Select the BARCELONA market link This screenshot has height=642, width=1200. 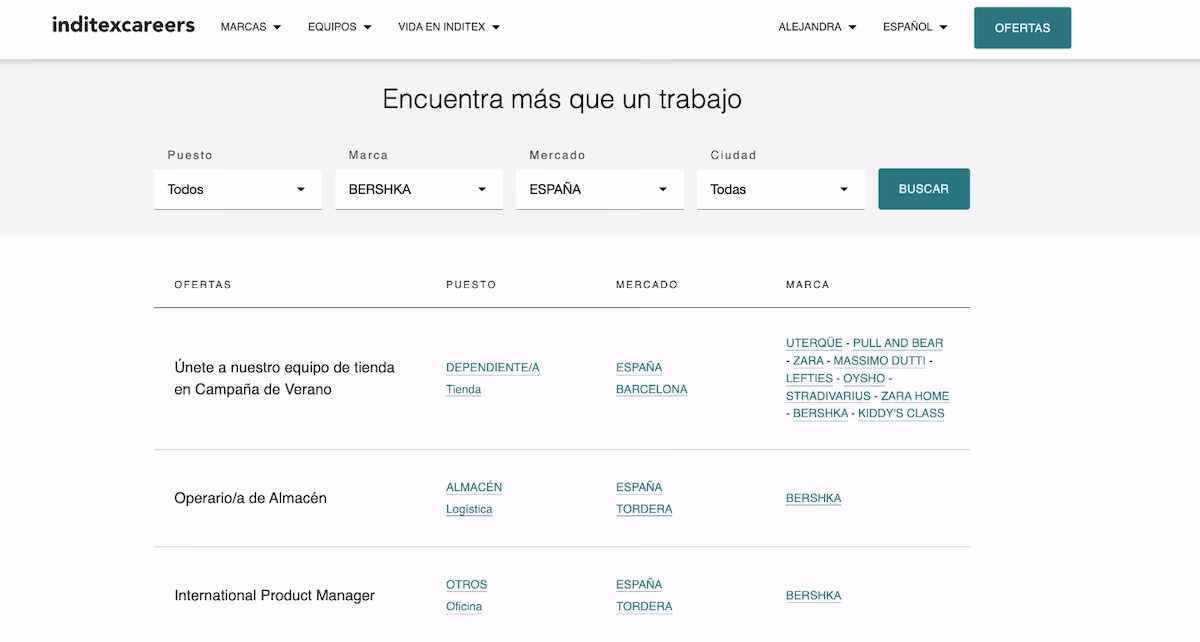[x=652, y=389]
